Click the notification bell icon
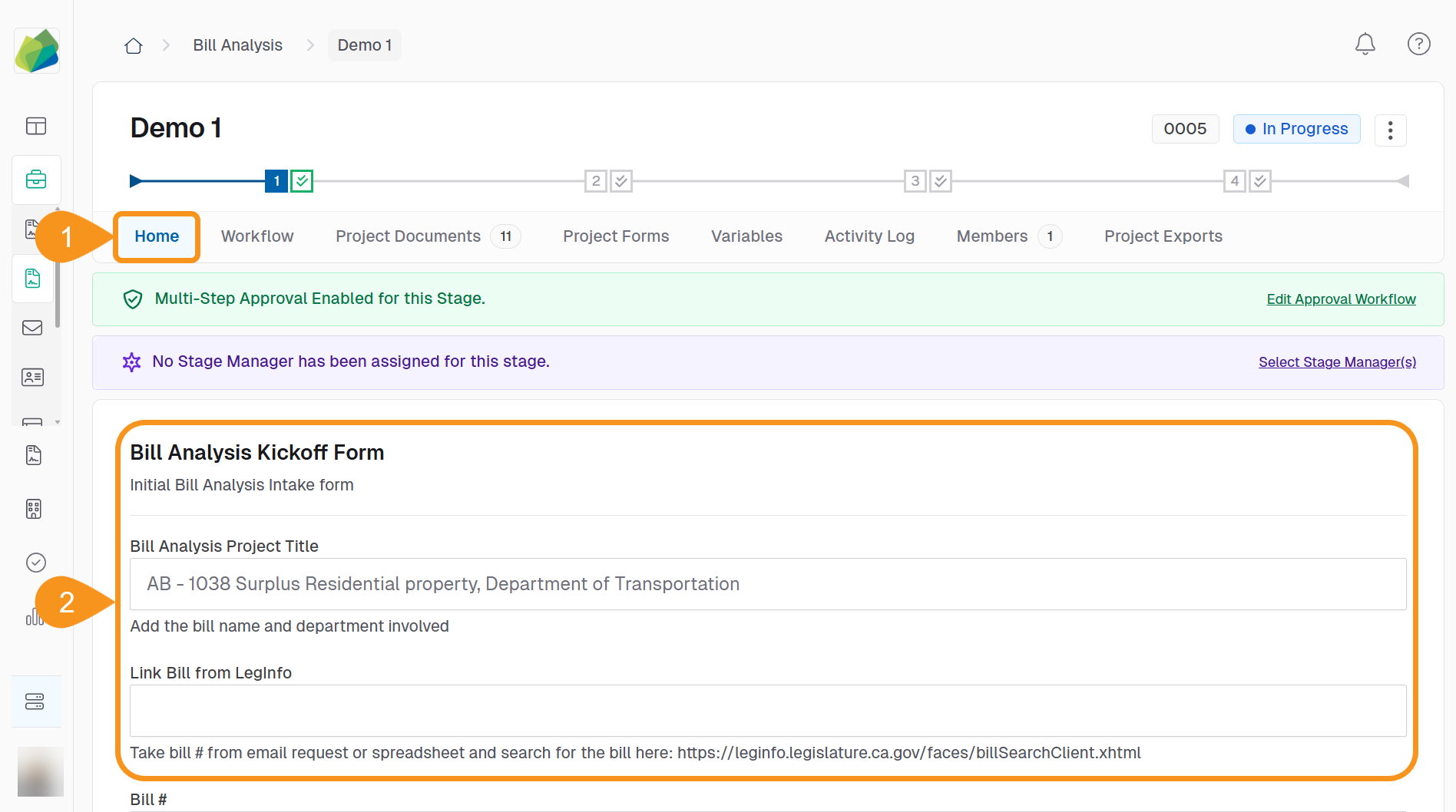1456x812 pixels. [x=1365, y=44]
